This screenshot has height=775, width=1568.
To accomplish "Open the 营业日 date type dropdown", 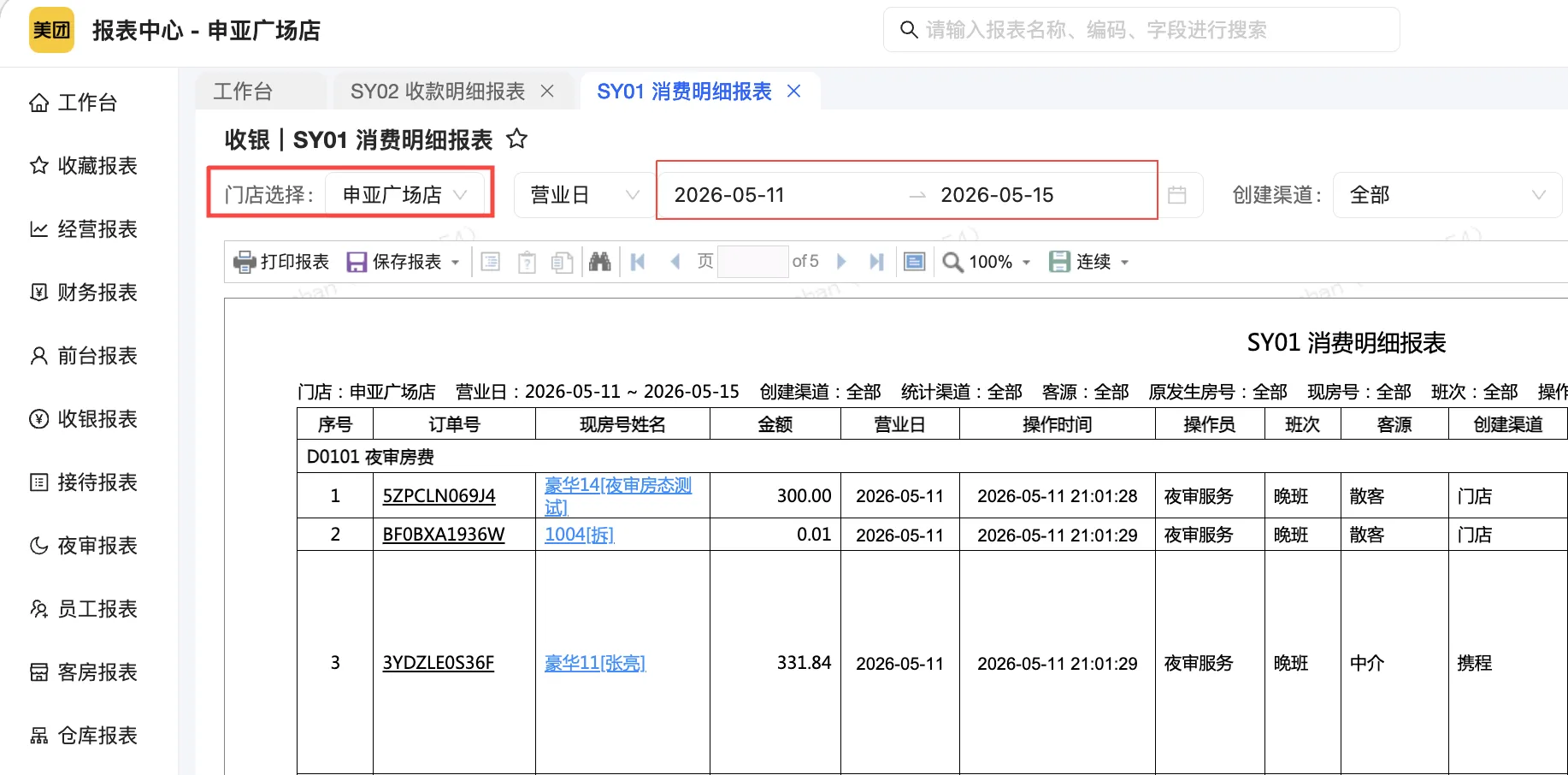I will click(585, 195).
